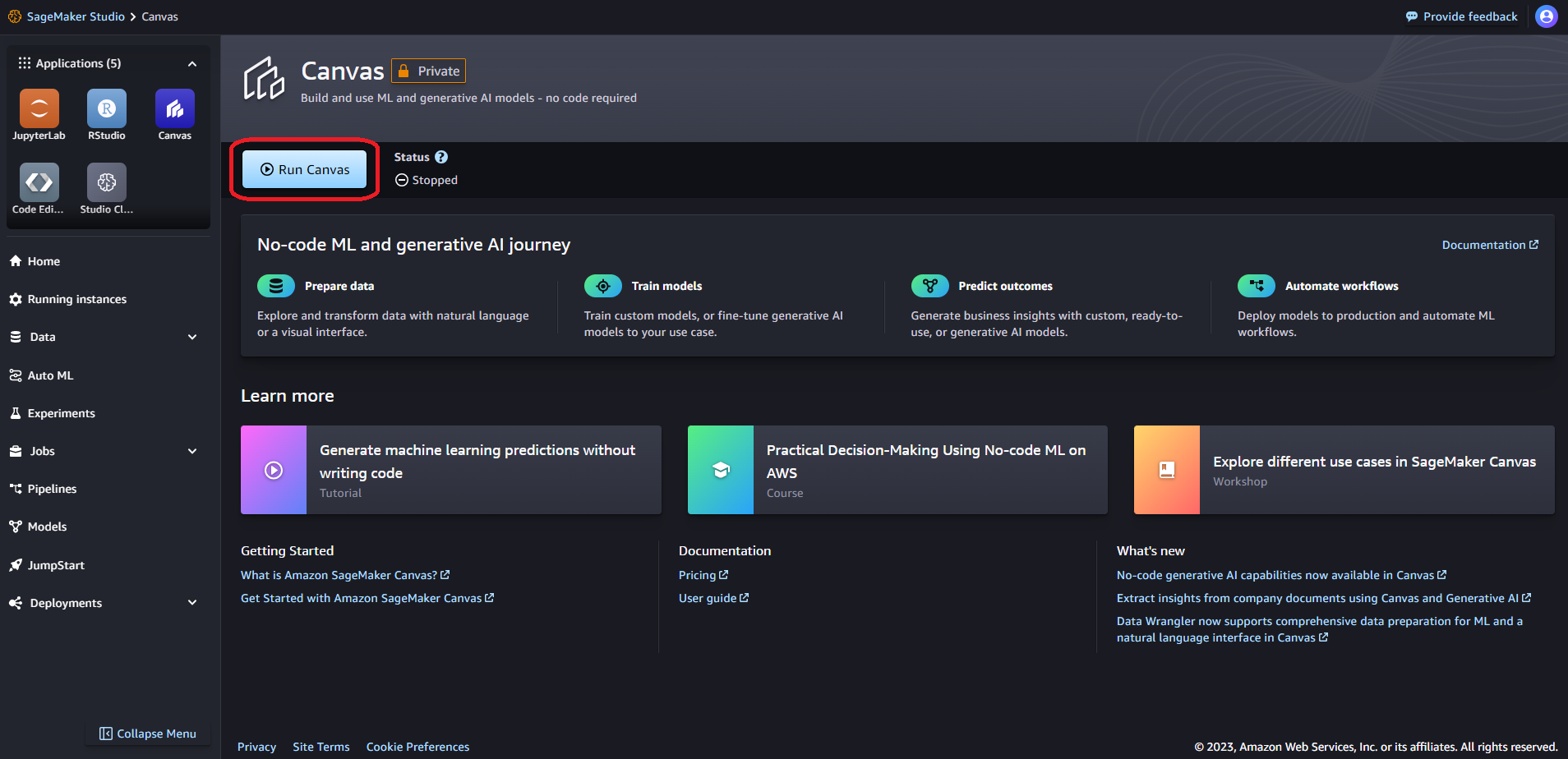Viewport: 1568px width, 759px height.
Task: Open the Studio Classic application
Action: [x=106, y=182]
